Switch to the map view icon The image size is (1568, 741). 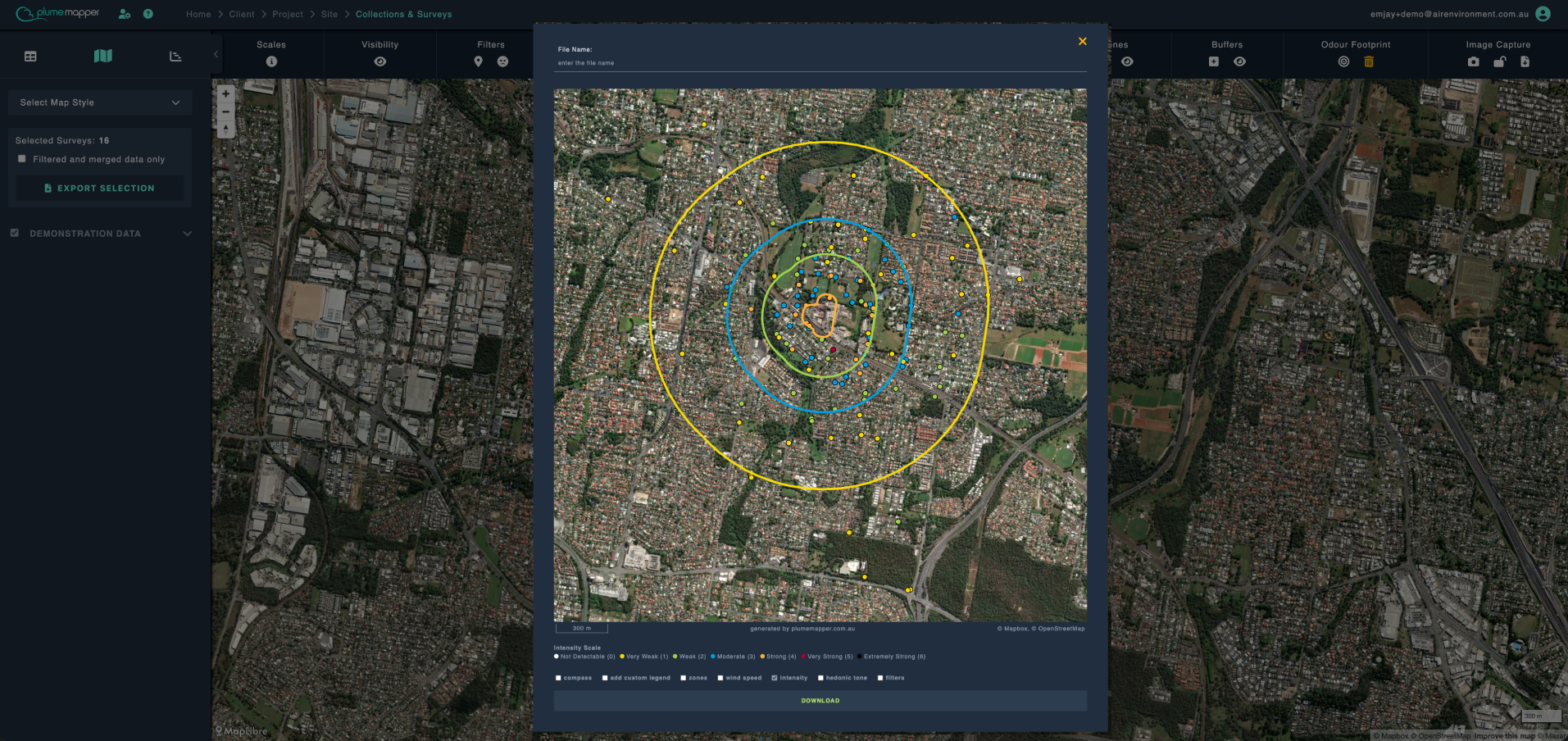pyautogui.click(x=103, y=56)
